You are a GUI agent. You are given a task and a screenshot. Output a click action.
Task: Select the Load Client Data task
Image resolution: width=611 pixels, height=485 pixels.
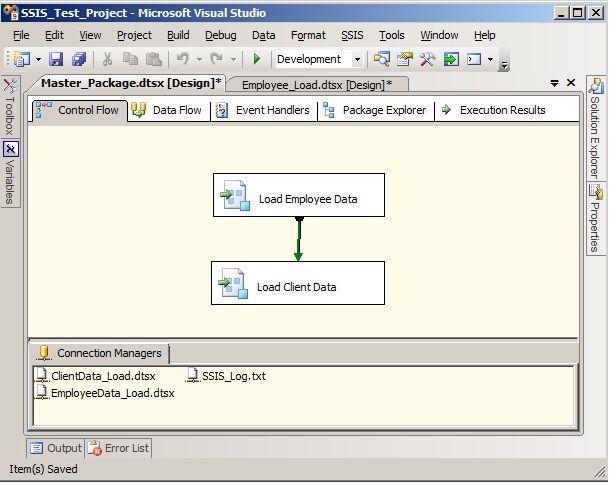[298, 284]
